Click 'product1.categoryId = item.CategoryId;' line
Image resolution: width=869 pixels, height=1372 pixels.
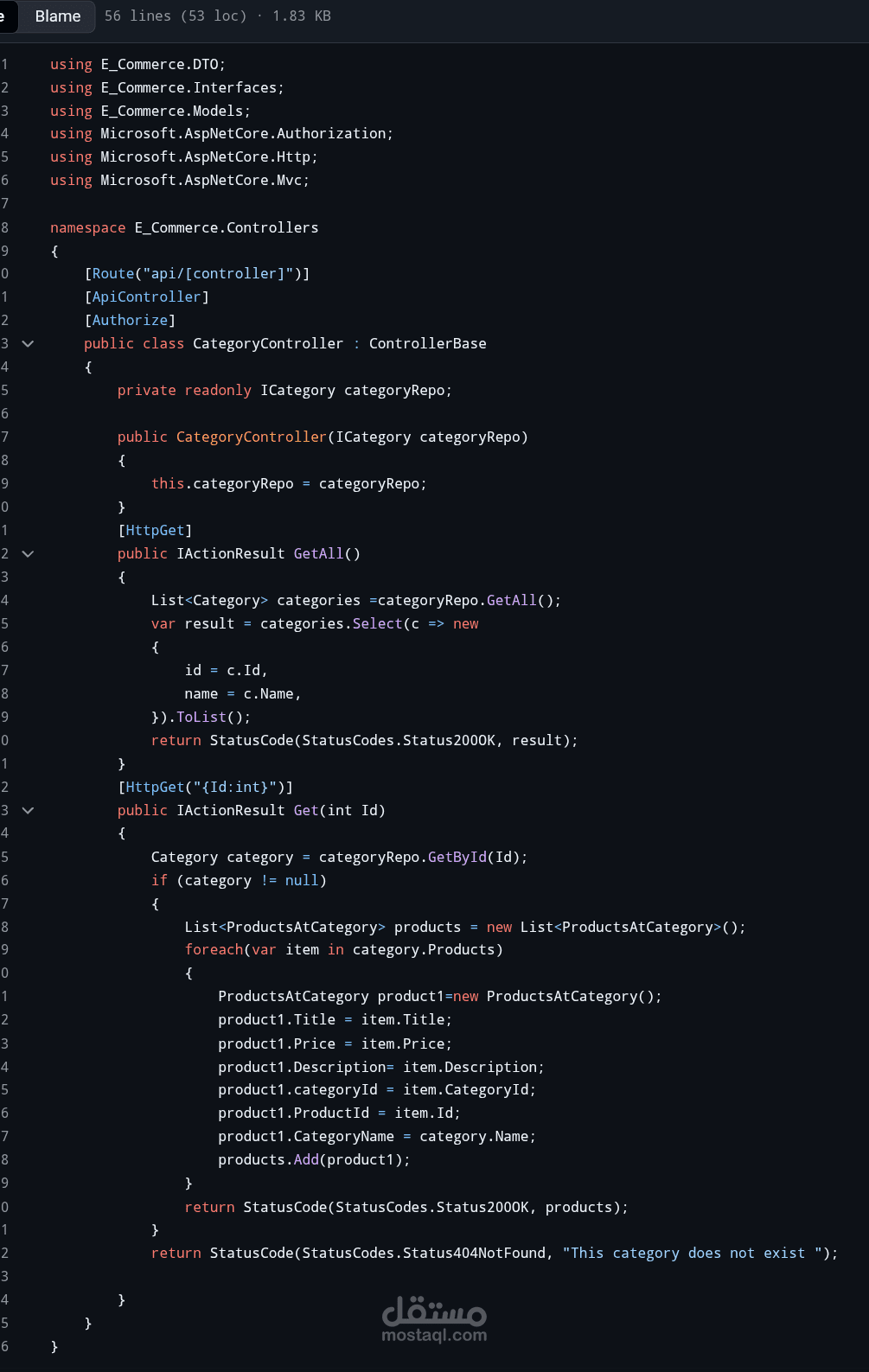pos(377,1090)
